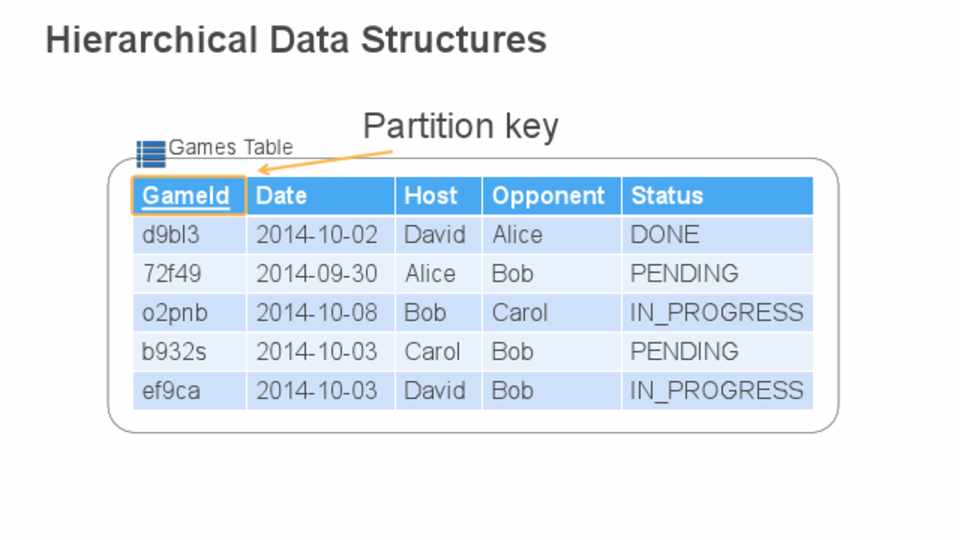Viewport: 960px width, 540px height.
Task: Click the 2014-10-02 date cell
Action: 317,235
